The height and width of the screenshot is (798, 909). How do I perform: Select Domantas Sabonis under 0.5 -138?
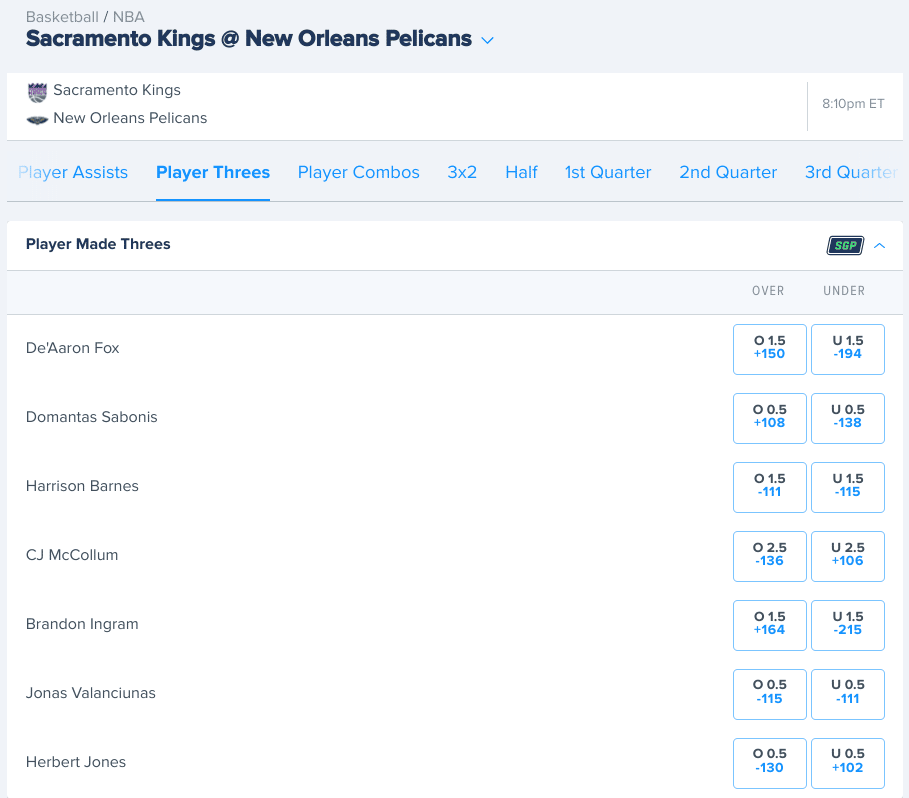(848, 418)
